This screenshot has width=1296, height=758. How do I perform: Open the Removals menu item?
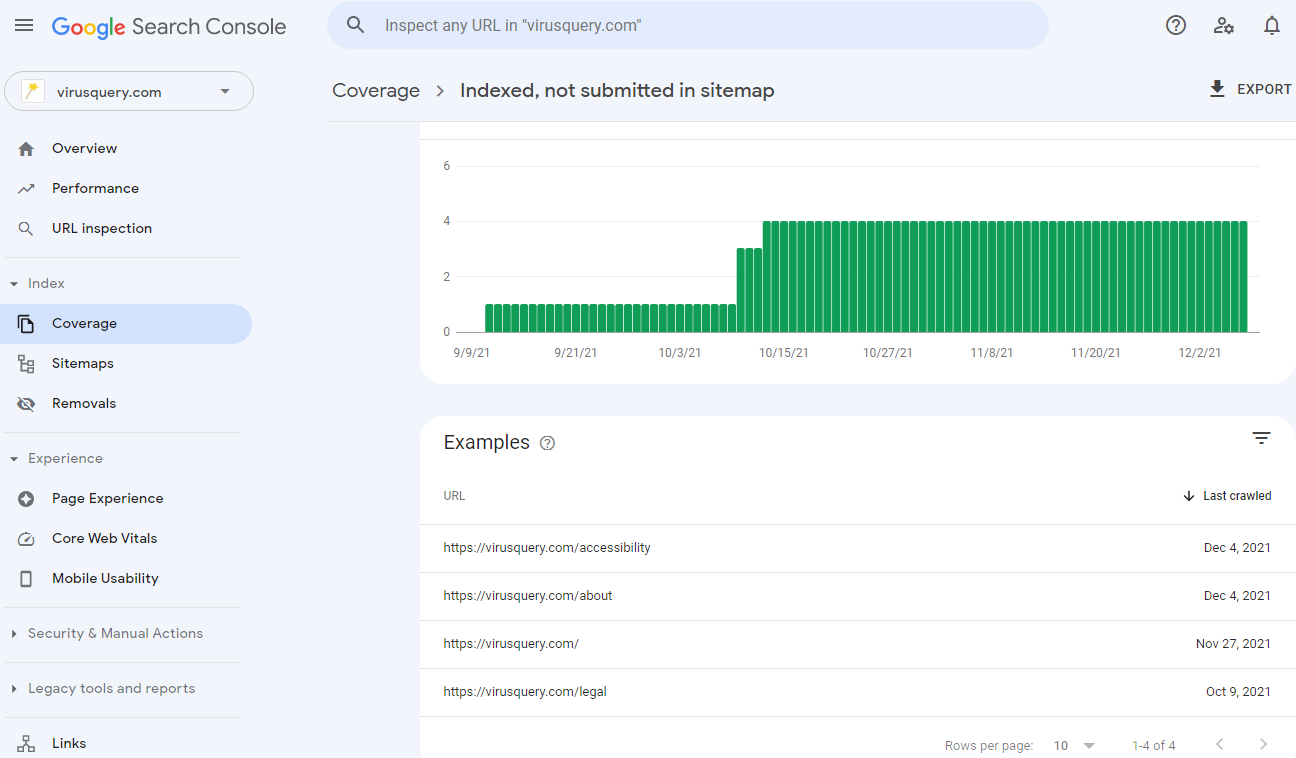point(126,404)
